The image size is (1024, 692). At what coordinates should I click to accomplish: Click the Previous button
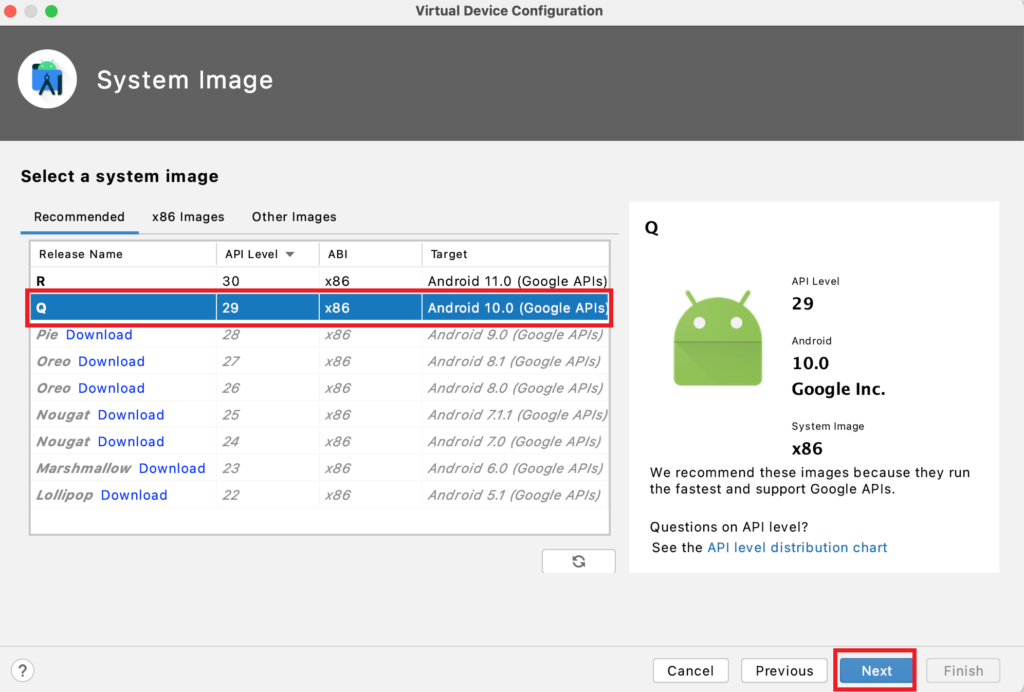pyautogui.click(x=784, y=670)
